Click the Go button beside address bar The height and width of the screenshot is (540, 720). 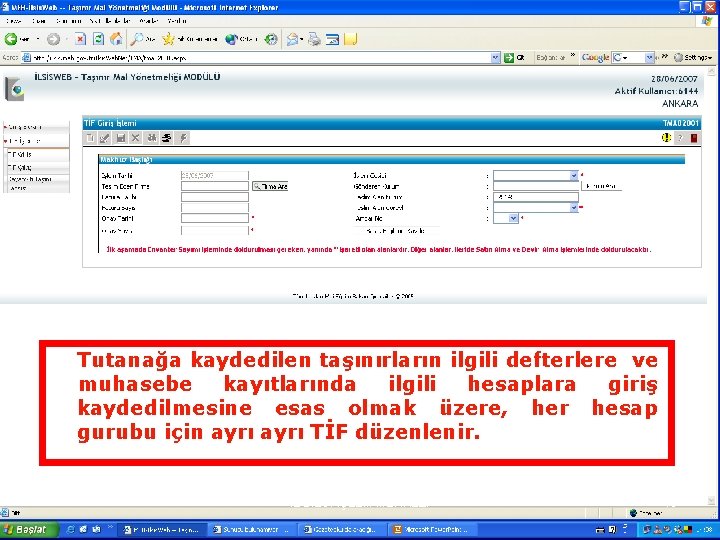[x=514, y=58]
